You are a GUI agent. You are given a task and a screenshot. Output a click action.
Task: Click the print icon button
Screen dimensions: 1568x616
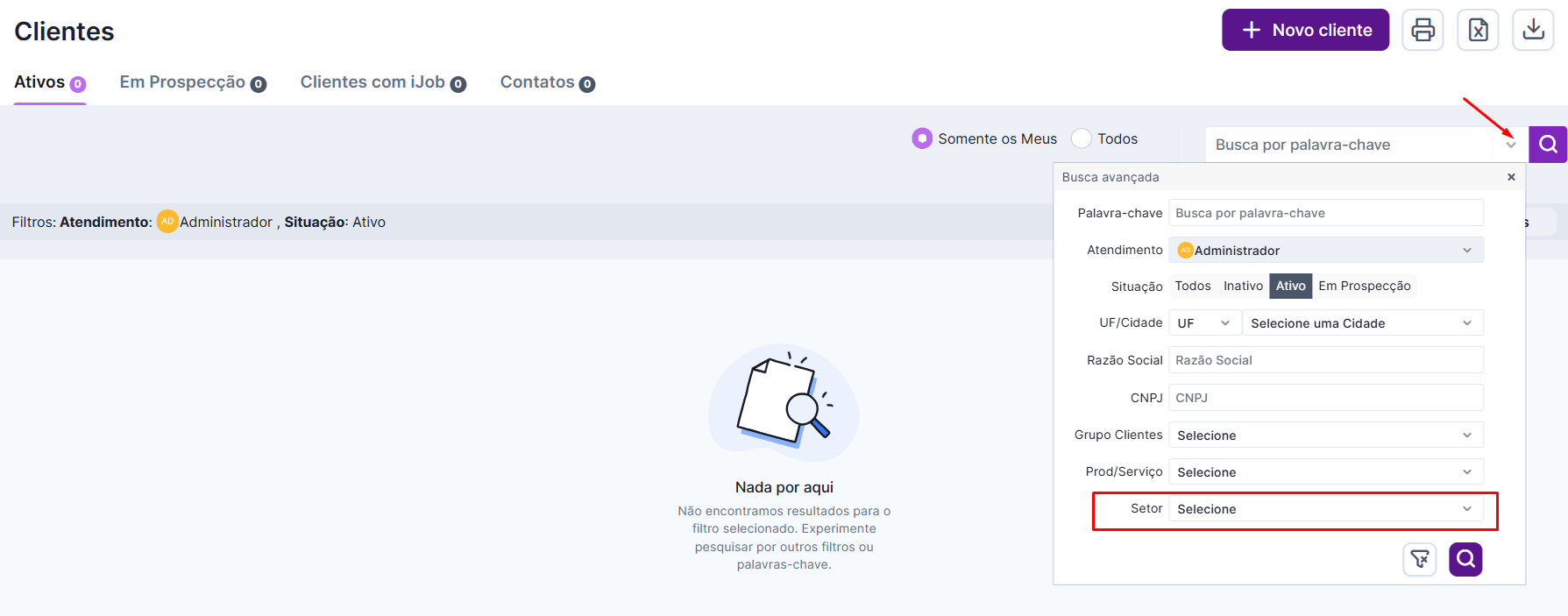[1423, 30]
